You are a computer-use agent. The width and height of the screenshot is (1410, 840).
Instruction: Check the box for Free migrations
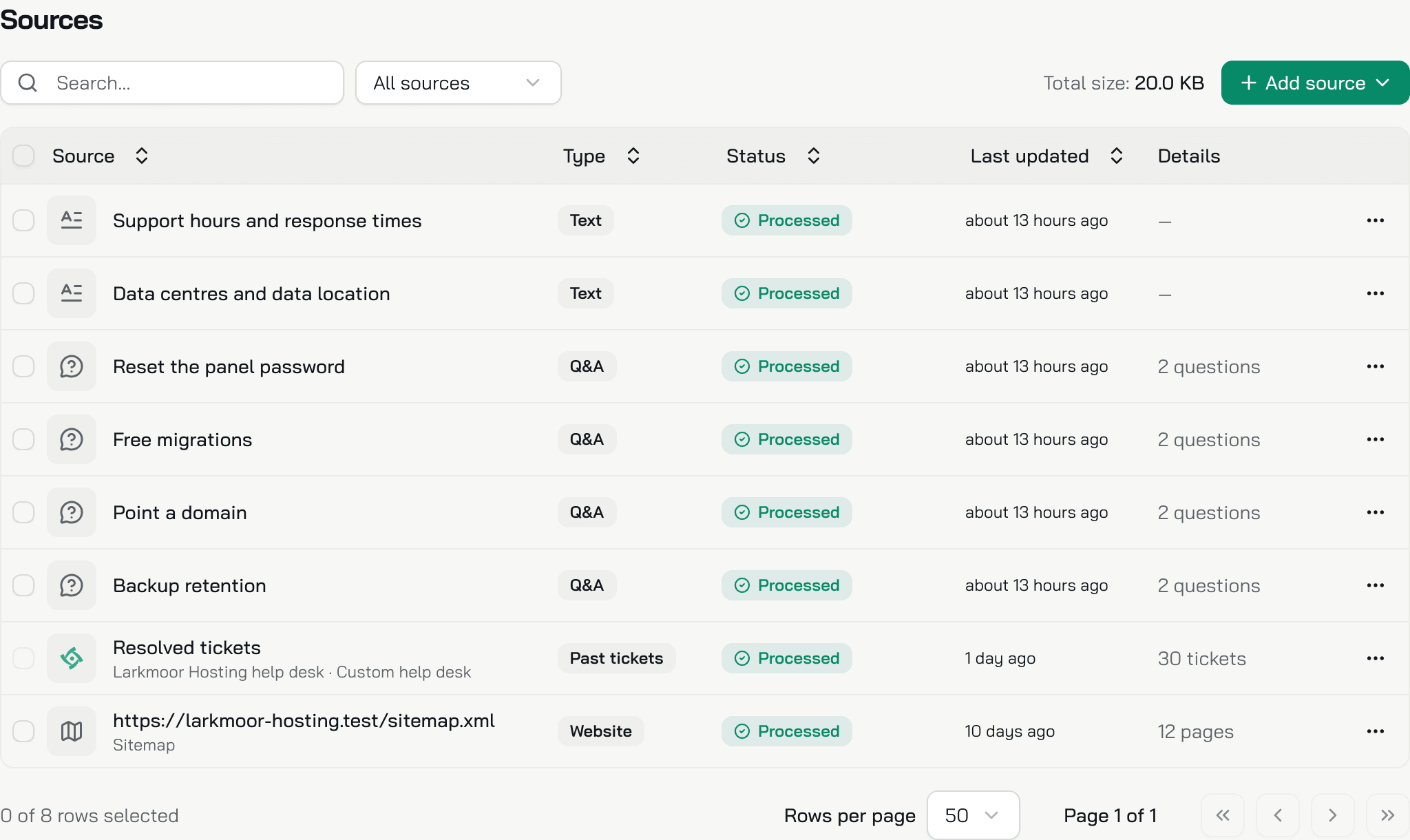[23, 439]
